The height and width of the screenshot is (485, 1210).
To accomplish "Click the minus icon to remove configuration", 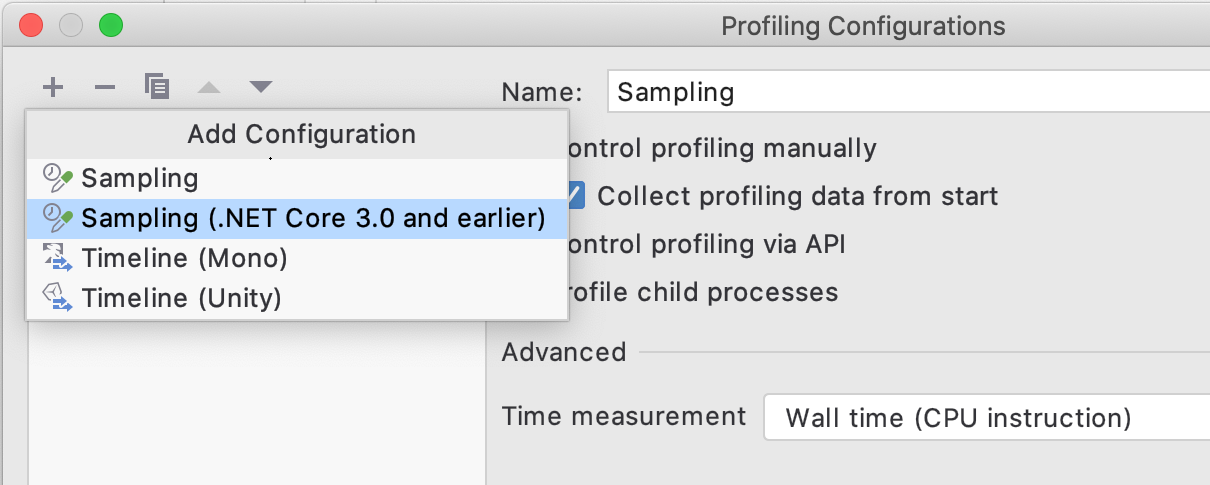I will coord(105,88).
